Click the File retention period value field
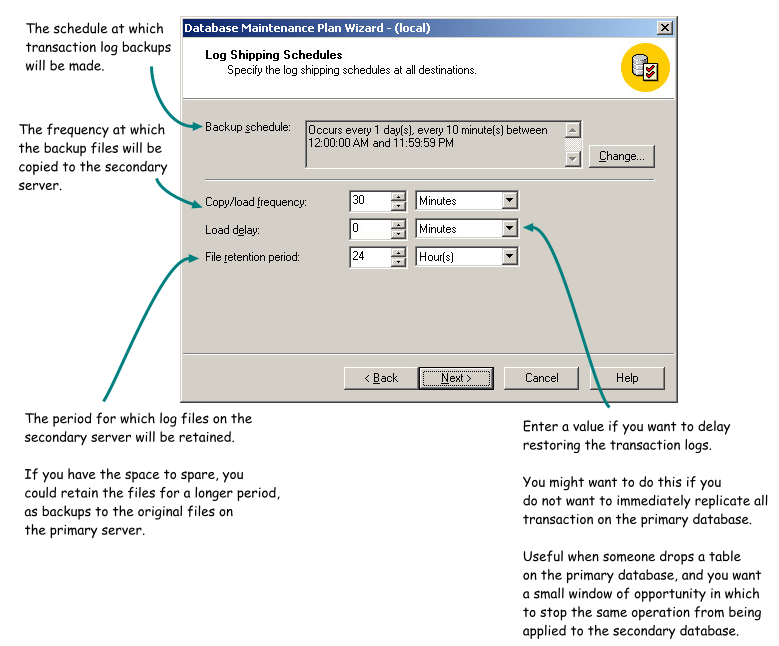 [x=370, y=256]
